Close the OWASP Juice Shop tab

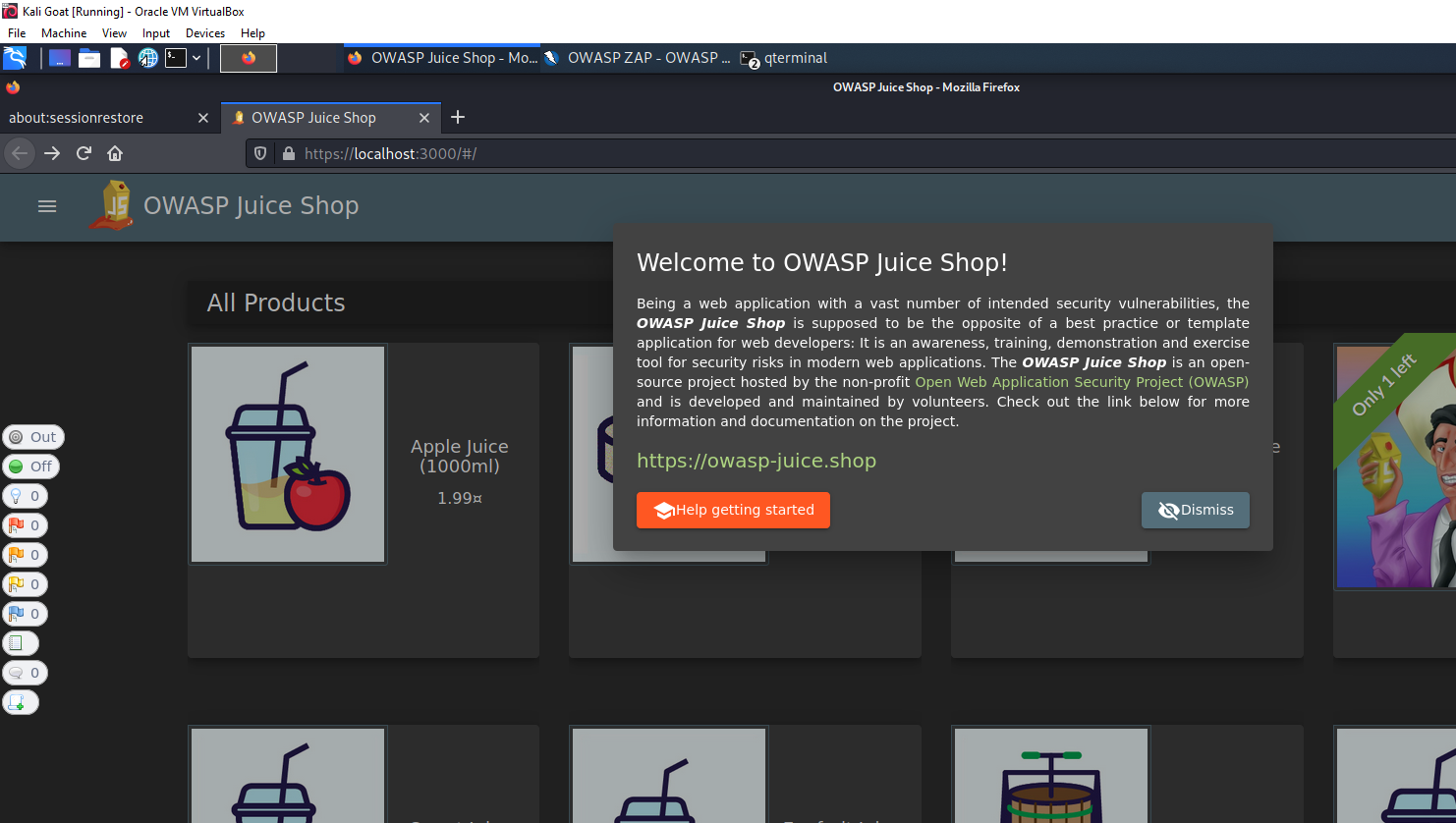click(x=424, y=118)
